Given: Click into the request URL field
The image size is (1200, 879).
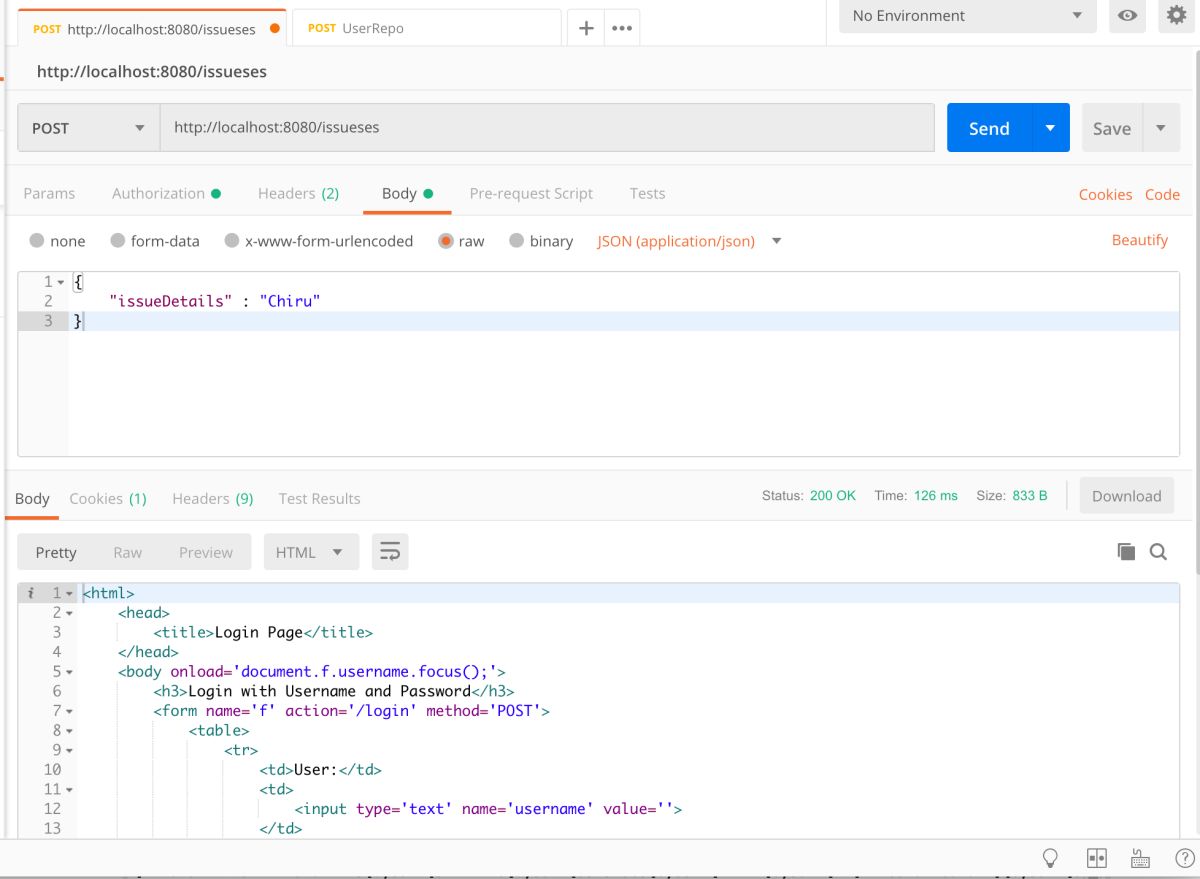Looking at the screenshot, I should point(547,128).
